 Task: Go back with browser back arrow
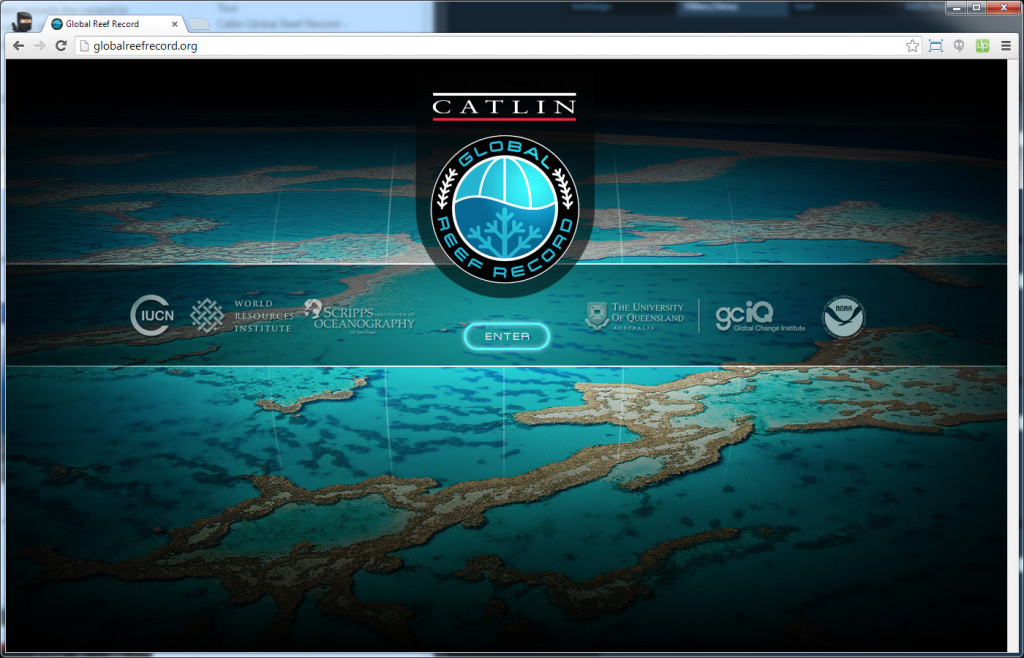18,46
